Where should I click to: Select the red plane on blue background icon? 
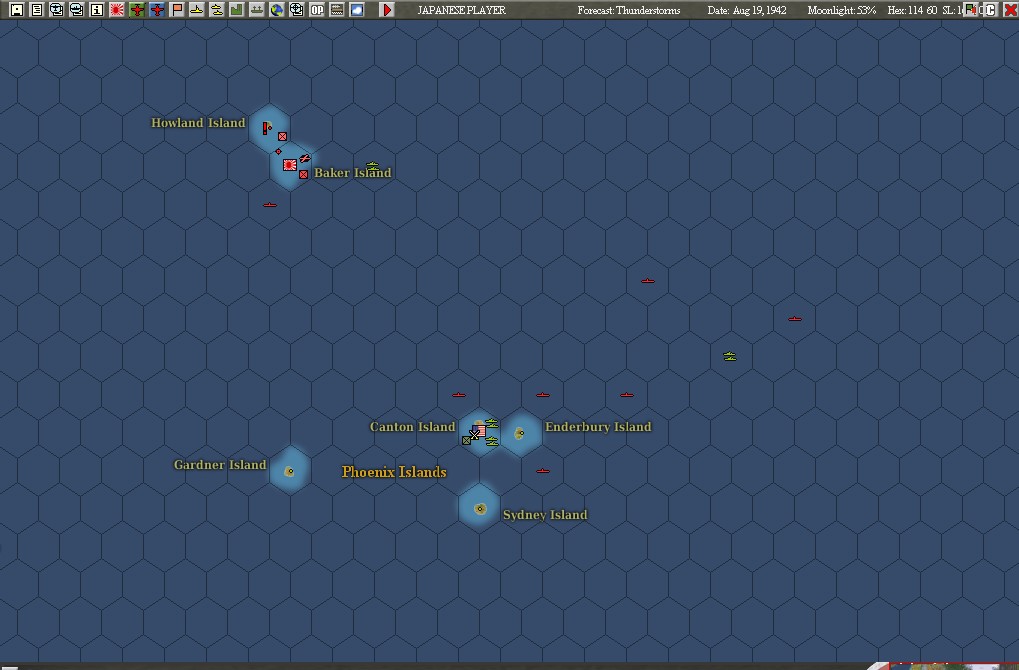157,10
